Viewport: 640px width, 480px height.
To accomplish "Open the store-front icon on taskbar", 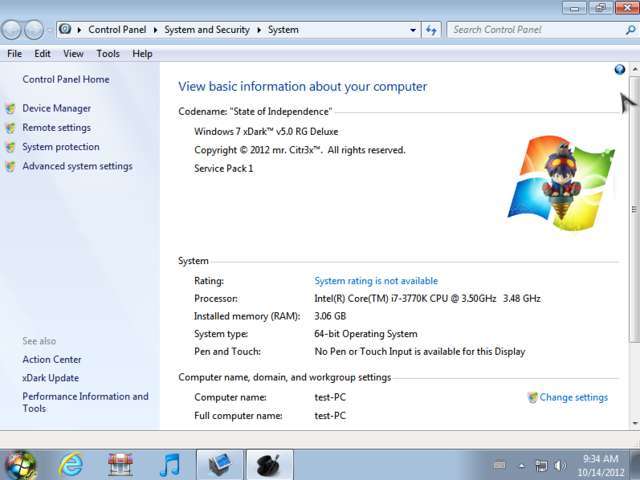I will pos(120,465).
